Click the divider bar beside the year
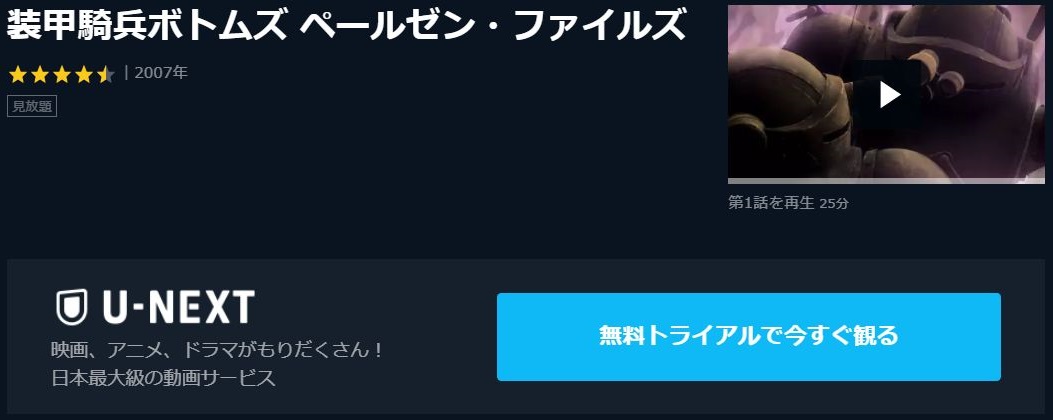This screenshot has height=420, width=1053. point(126,73)
